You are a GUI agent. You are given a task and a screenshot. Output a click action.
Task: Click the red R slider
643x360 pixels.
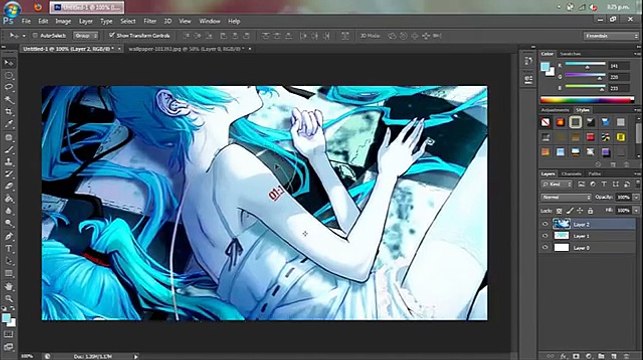[586, 65]
